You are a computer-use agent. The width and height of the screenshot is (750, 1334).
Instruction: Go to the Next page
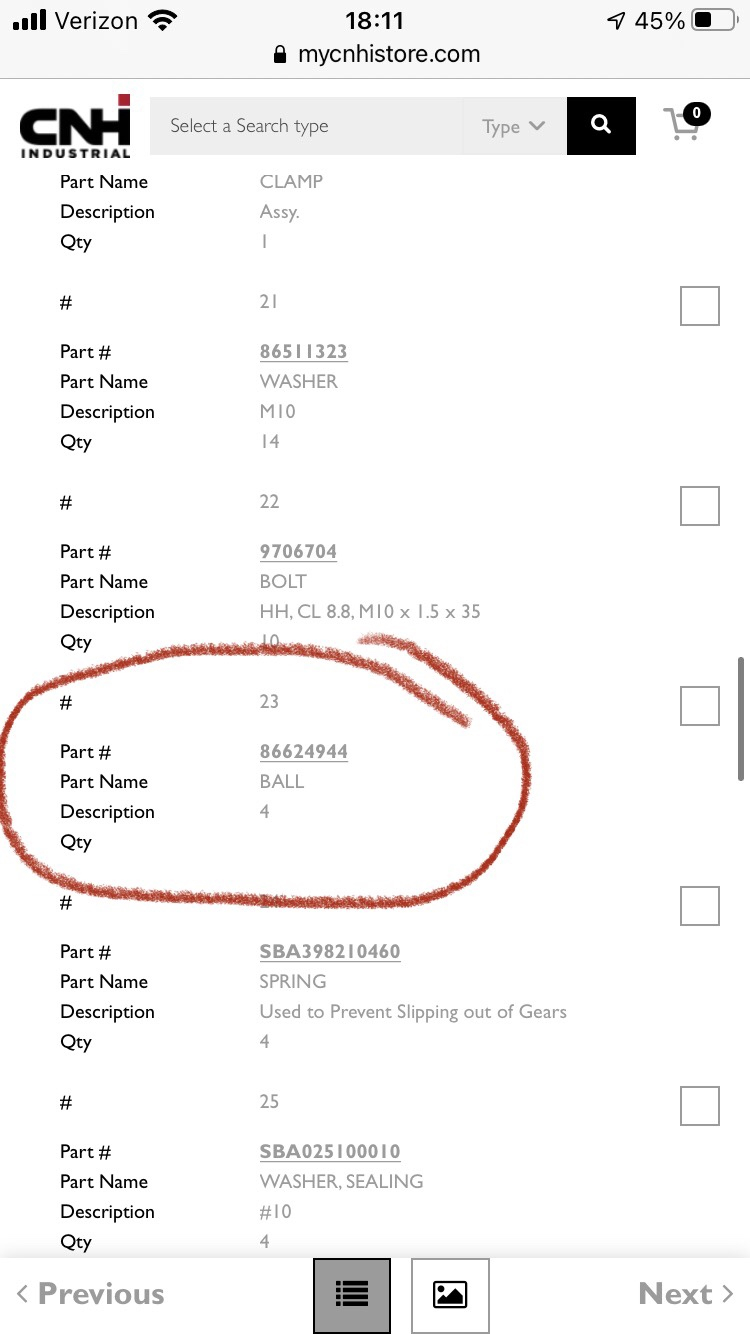(687, 1294)
